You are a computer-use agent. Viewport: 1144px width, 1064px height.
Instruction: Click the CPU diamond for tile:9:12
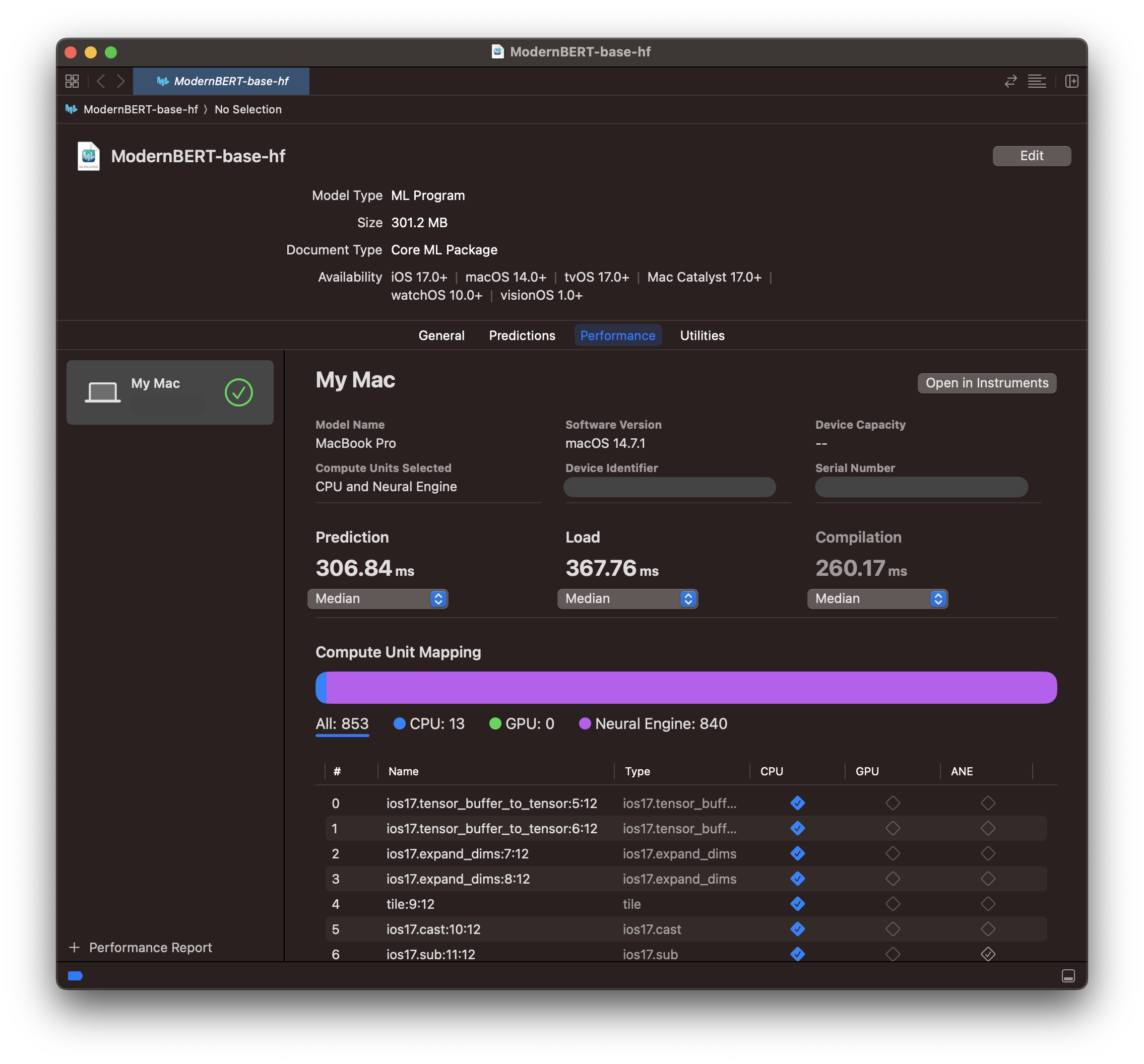coord(798,904)
